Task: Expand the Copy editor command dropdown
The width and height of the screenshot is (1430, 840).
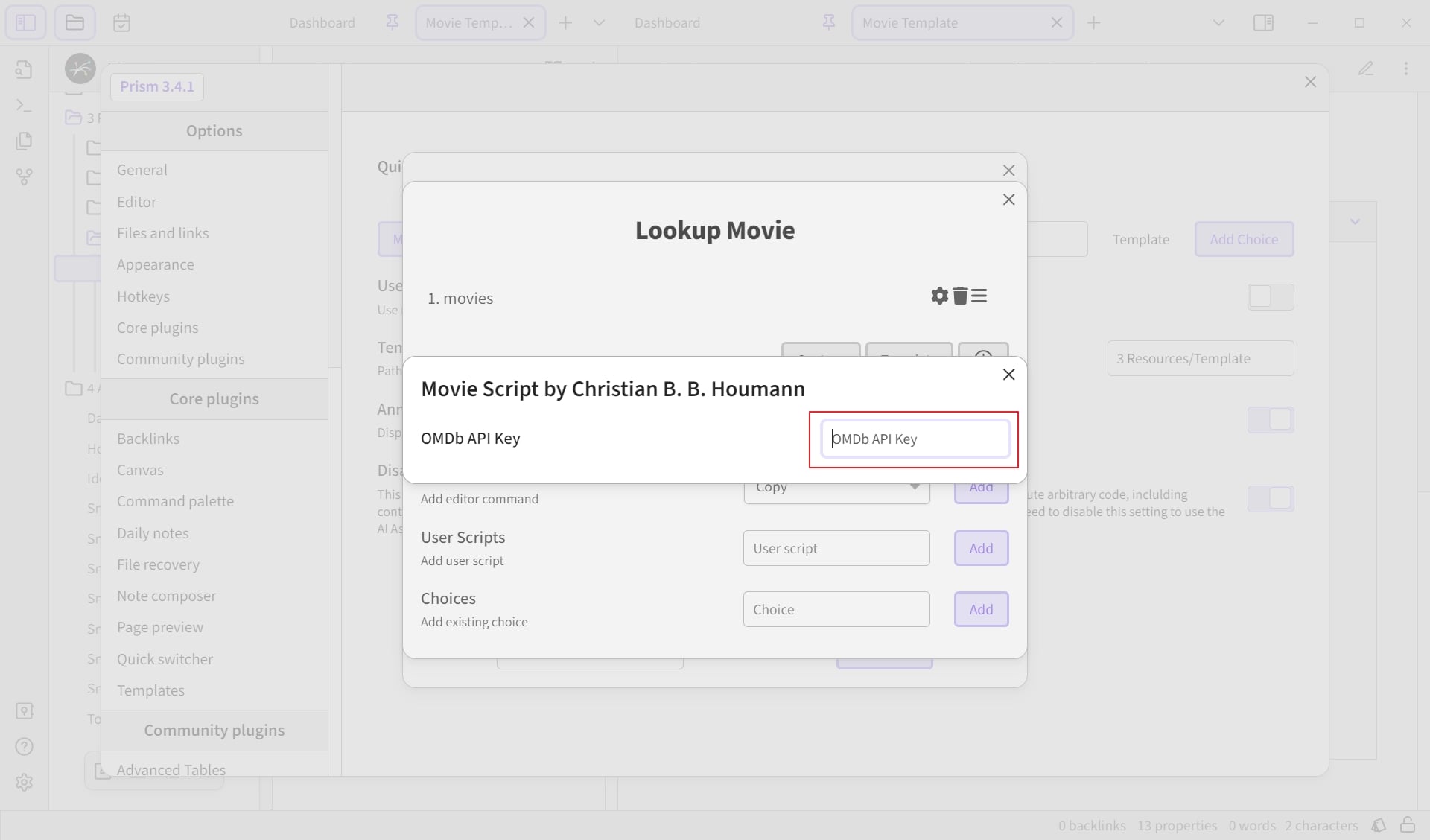Action: (x=836, y=488)
